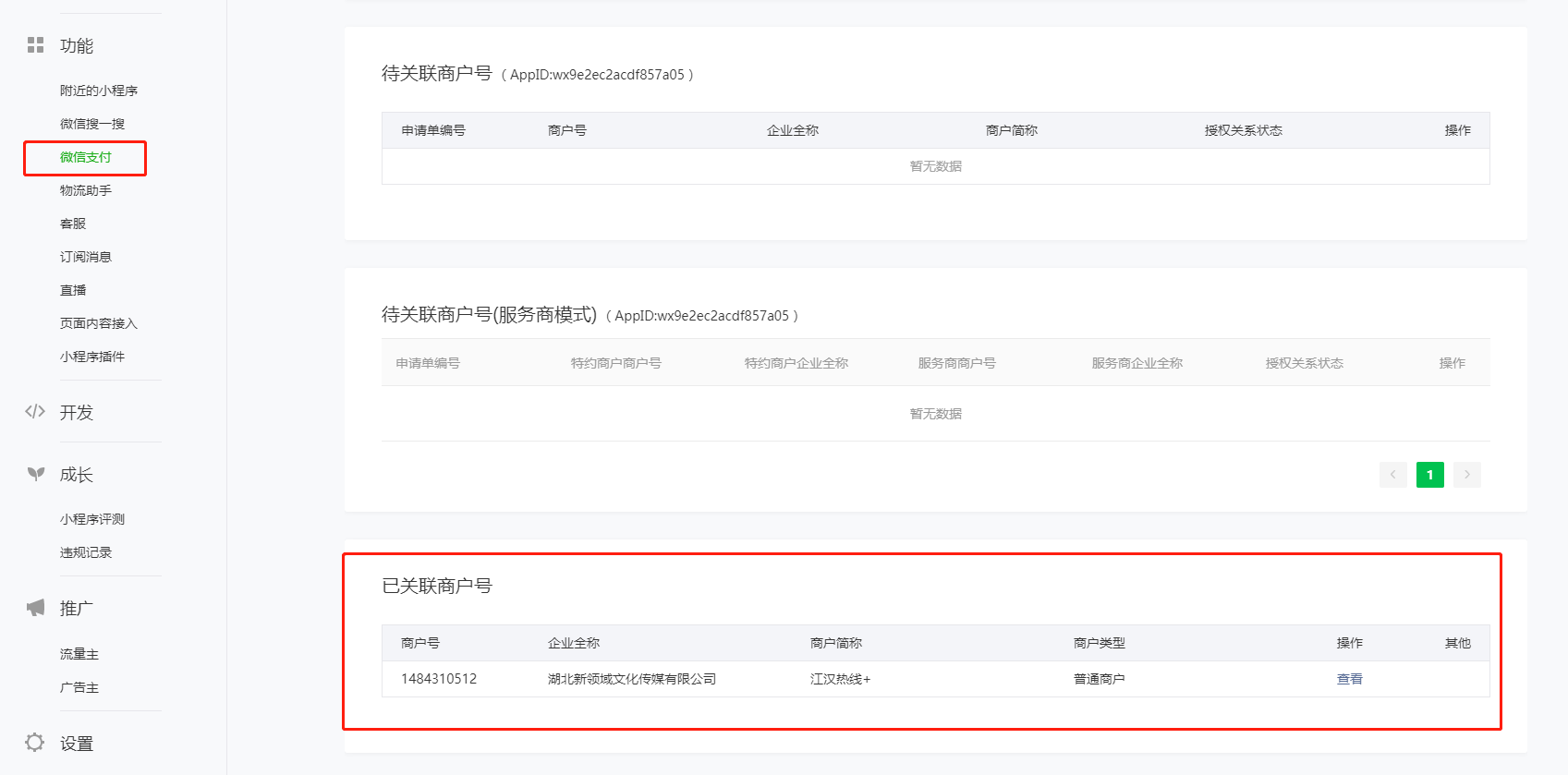Click 普通商户 merchant type cell
1568x775 pixels.
(1100, 679)
